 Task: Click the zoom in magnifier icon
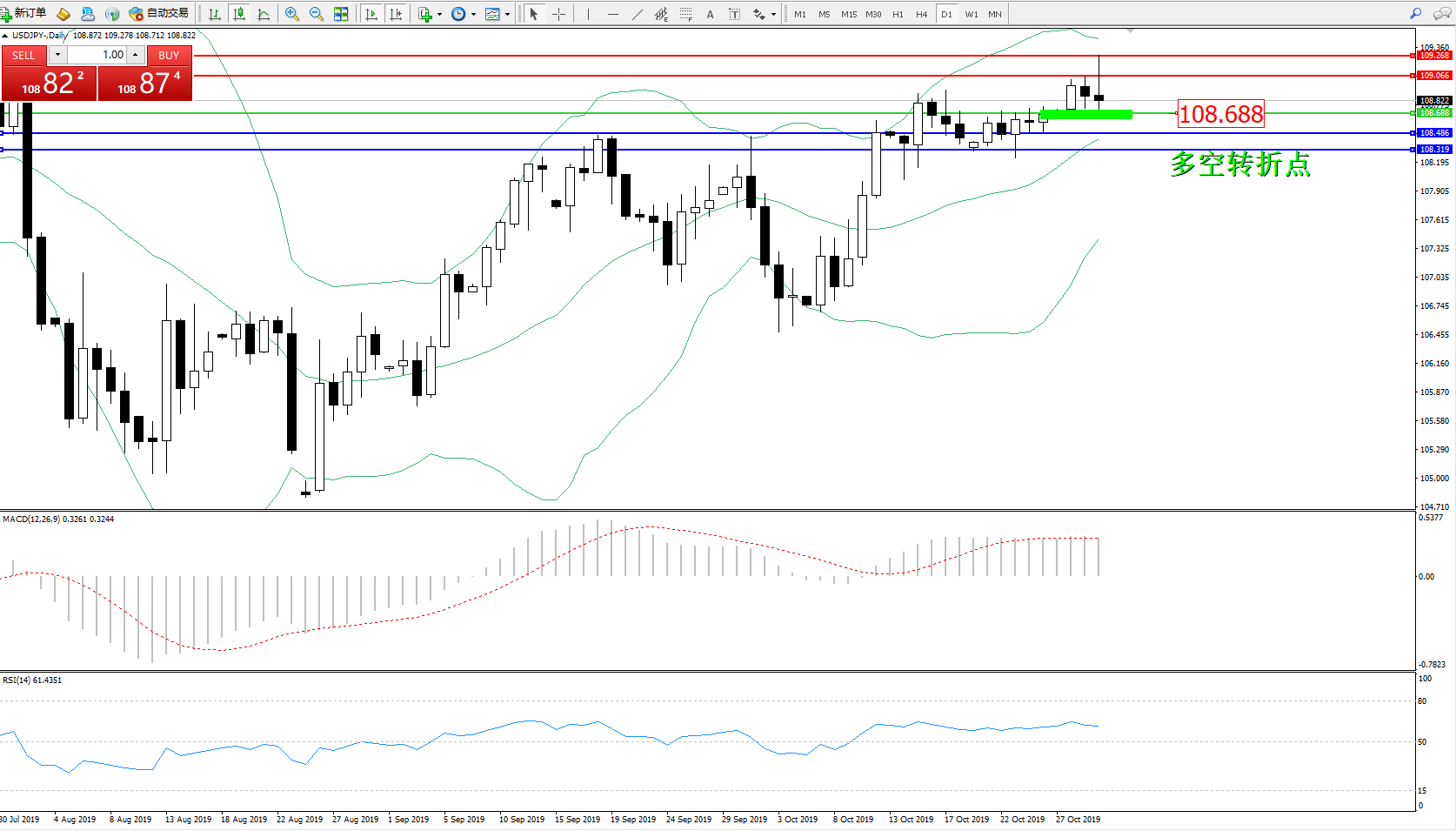pyautogui.click(x=292, y=14)
